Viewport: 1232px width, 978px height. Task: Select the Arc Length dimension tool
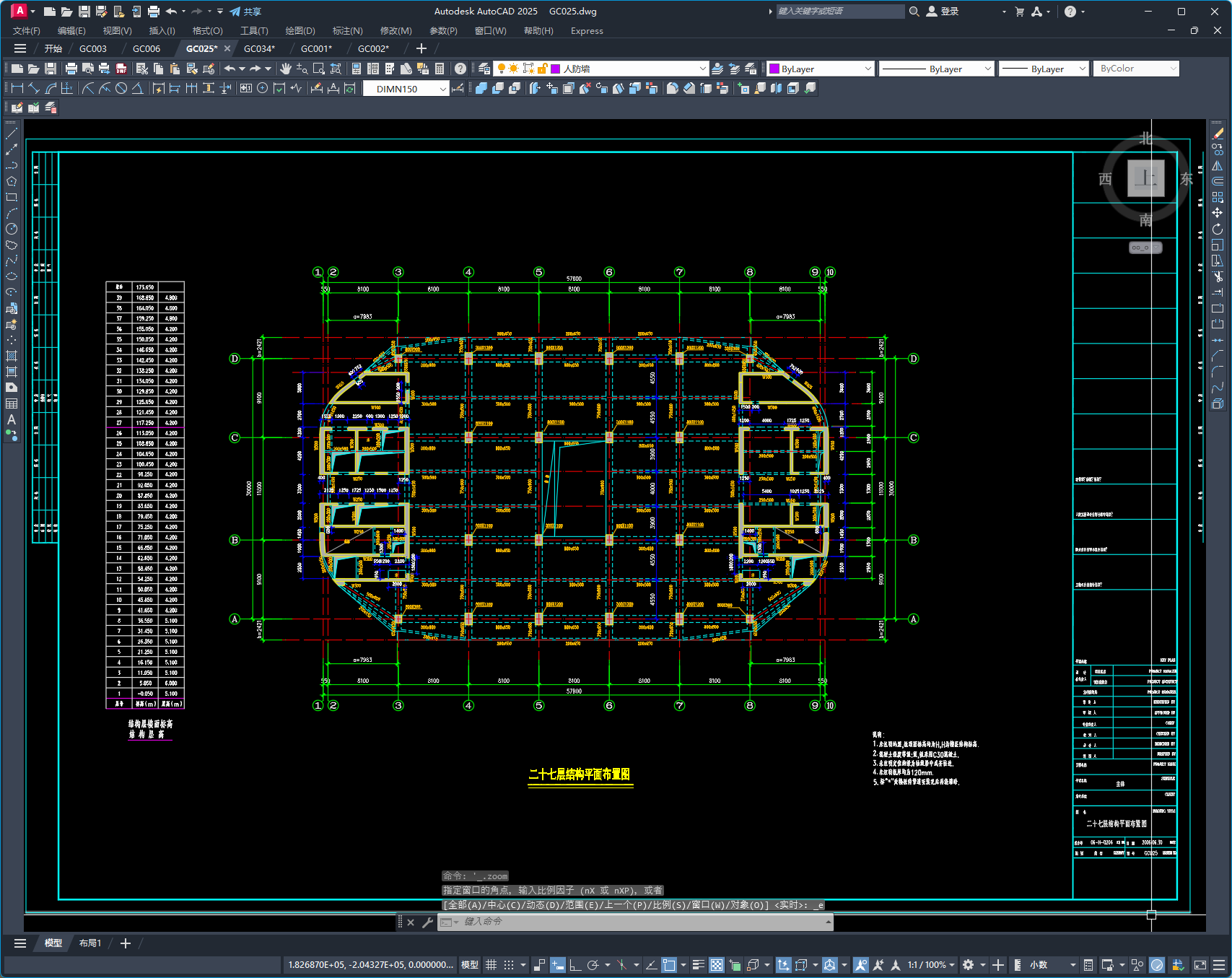point(51,88)
